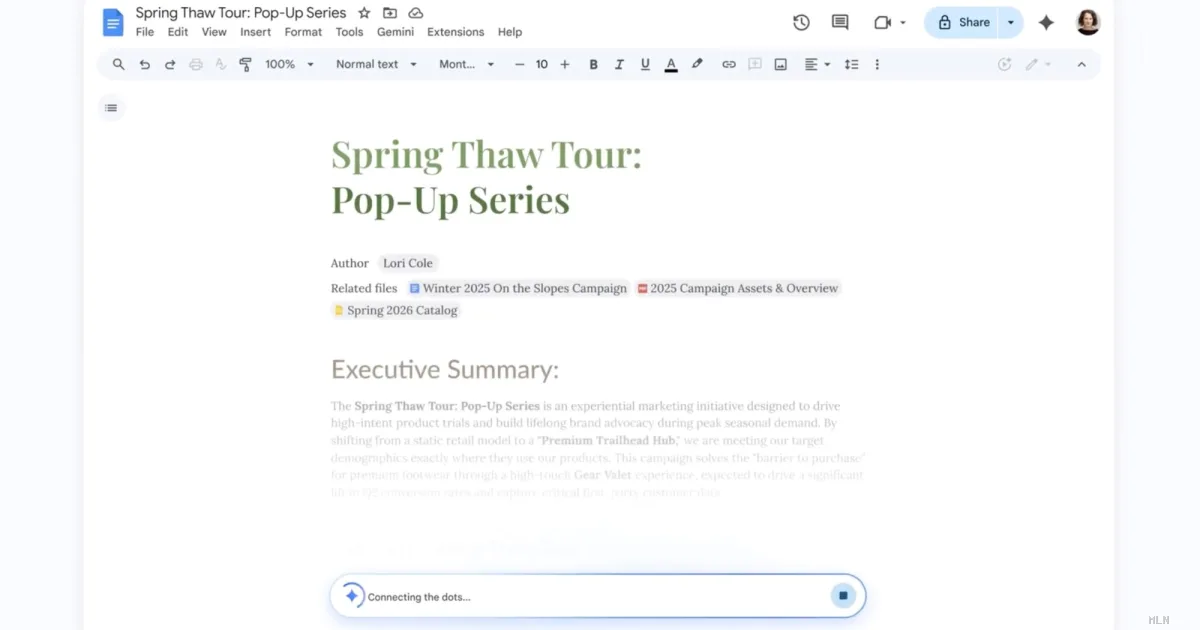Click the Gemini sparkle icon
Screen dimensions: 1200x630
point(1046,22)
